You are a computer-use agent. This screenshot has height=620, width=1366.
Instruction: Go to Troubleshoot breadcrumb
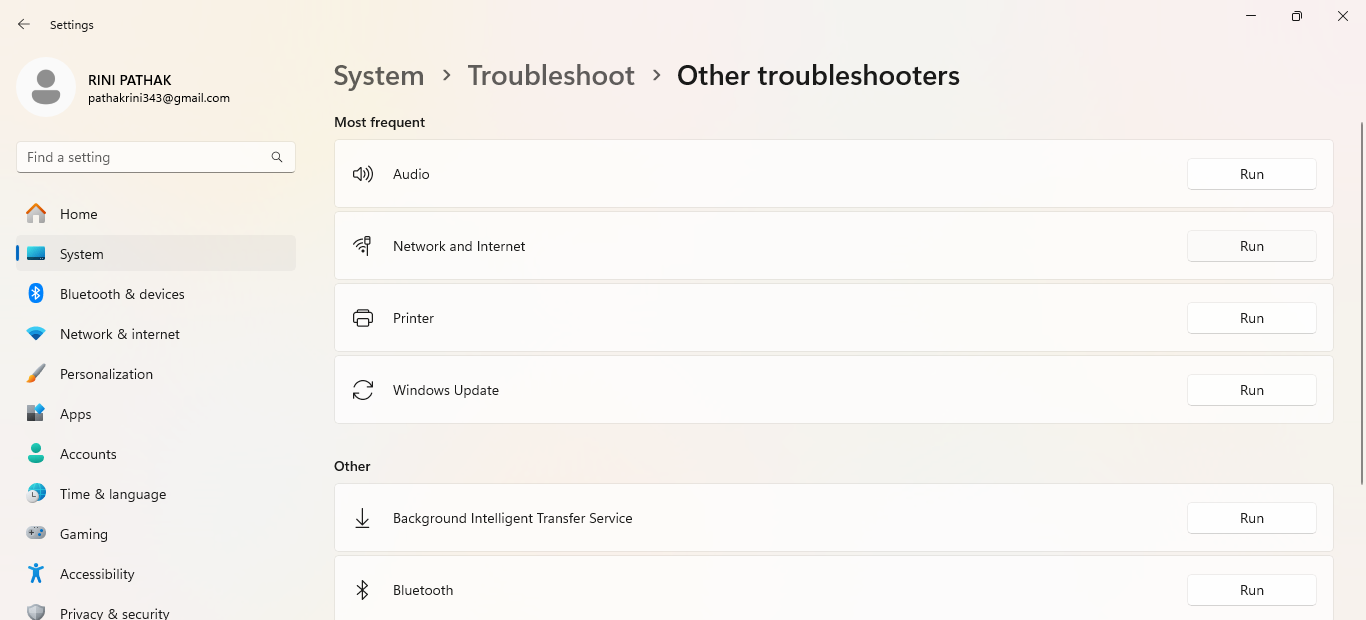point(551,76)
